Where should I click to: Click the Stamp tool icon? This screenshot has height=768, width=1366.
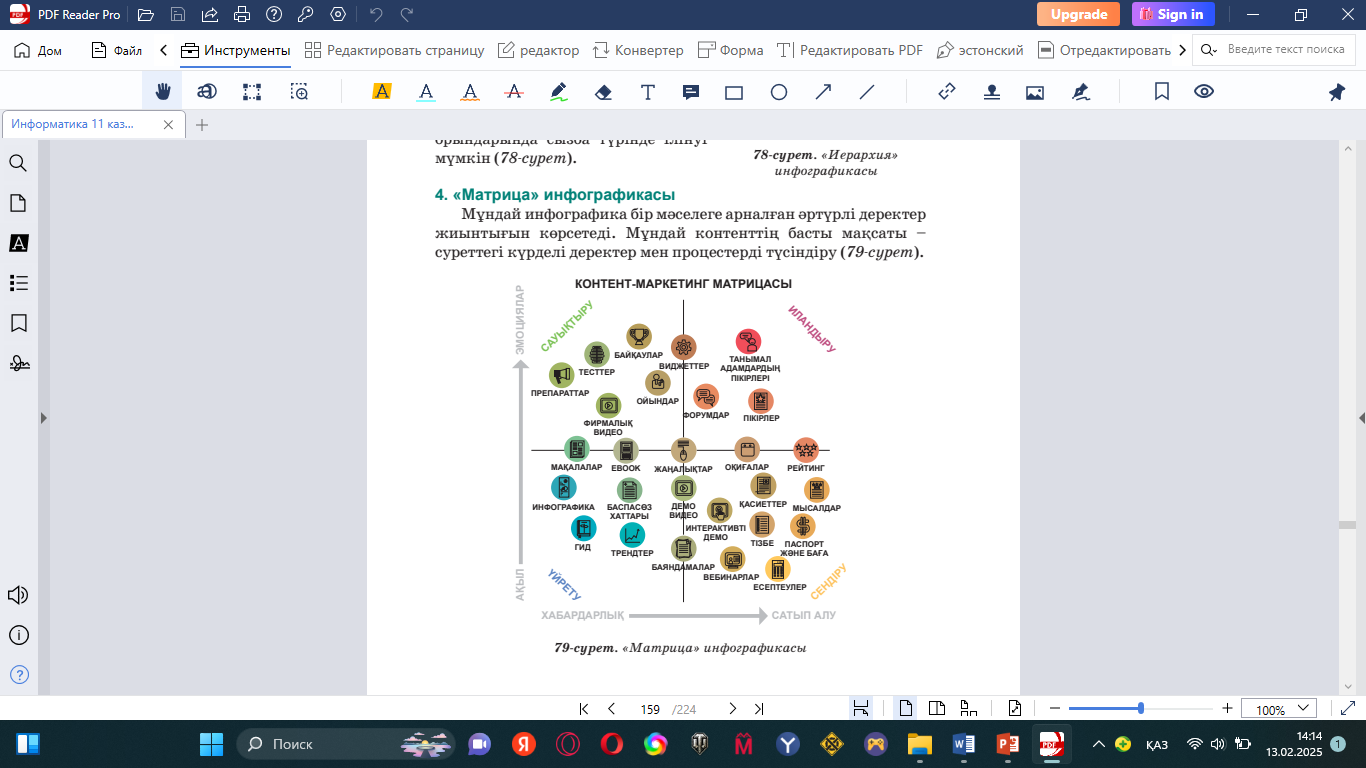tap(991, 92)
